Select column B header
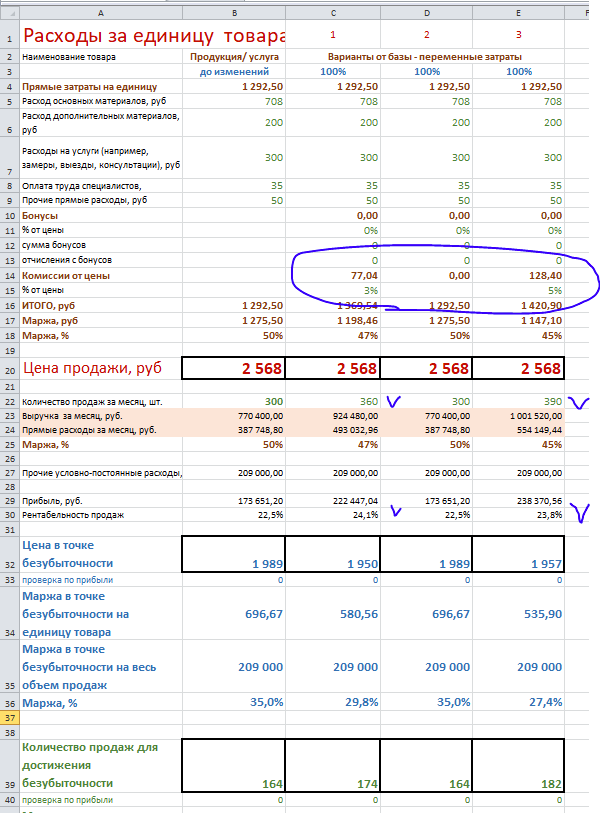 [x=234, y=13]
